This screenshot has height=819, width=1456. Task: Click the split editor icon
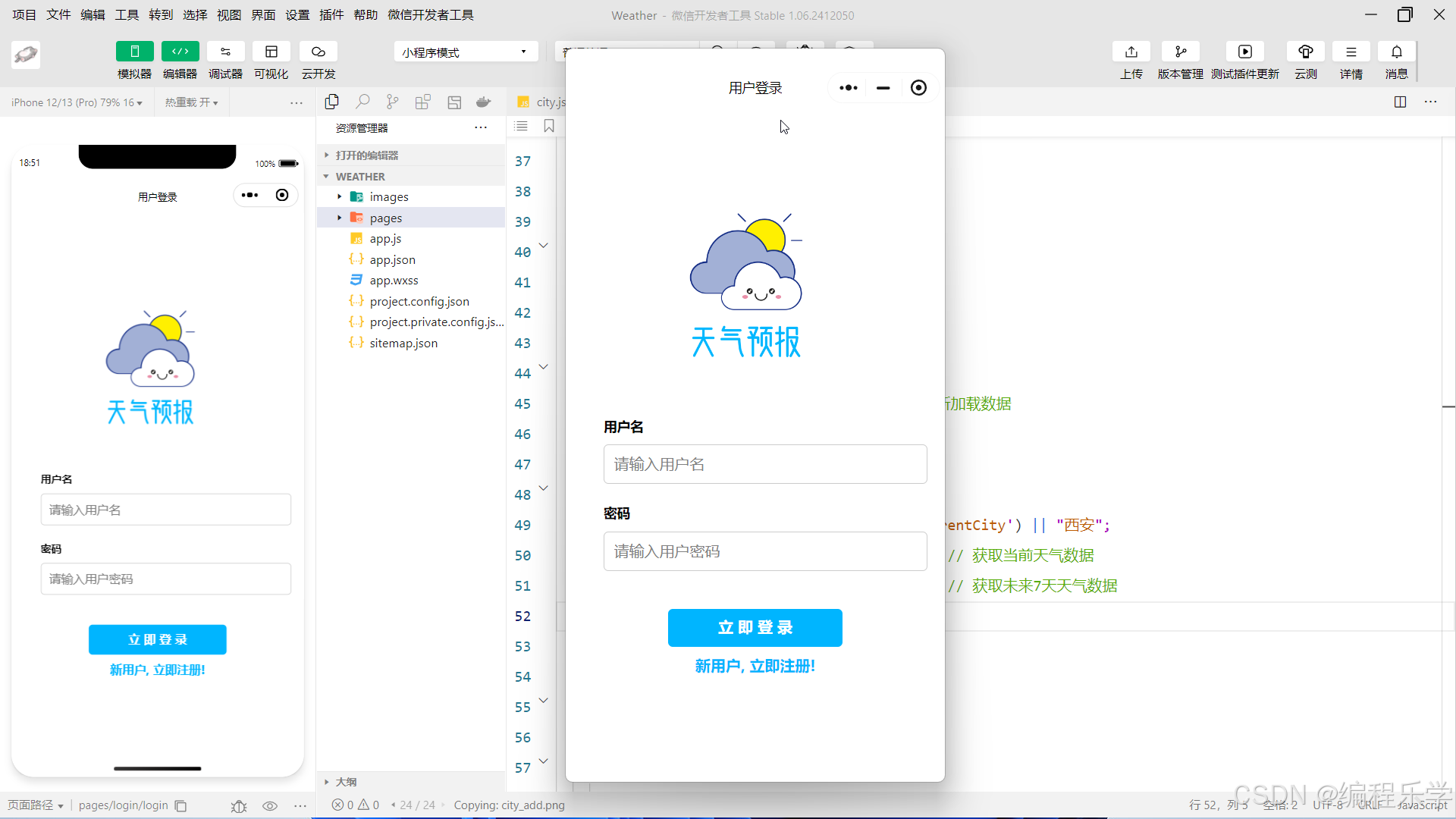click(x=1400, y=102)
